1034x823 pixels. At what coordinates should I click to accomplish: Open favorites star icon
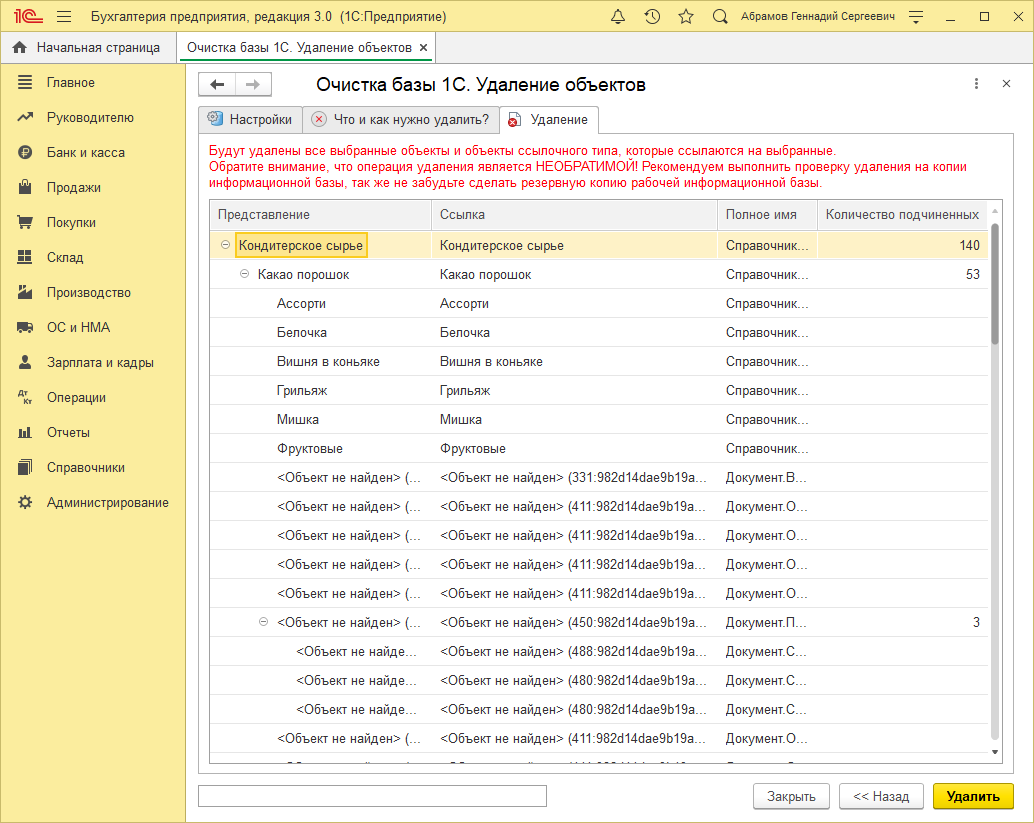click(685, 17)
